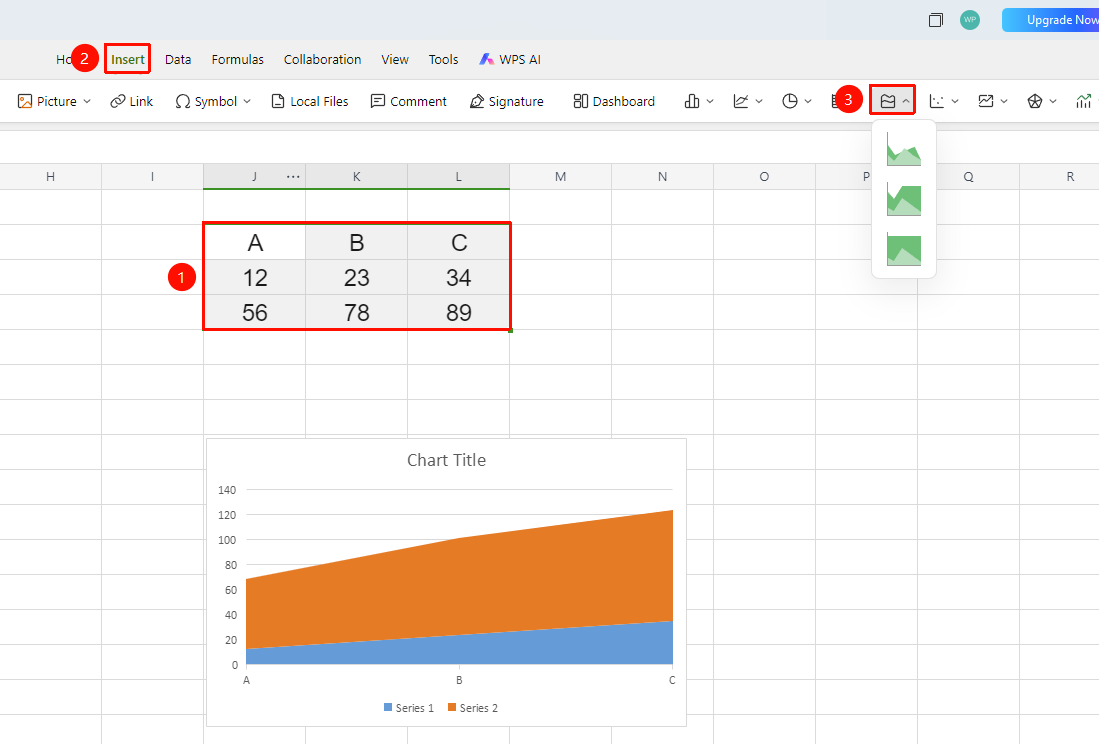Open the Collaboration tab
1099x744 pixels.
(322, 60)
